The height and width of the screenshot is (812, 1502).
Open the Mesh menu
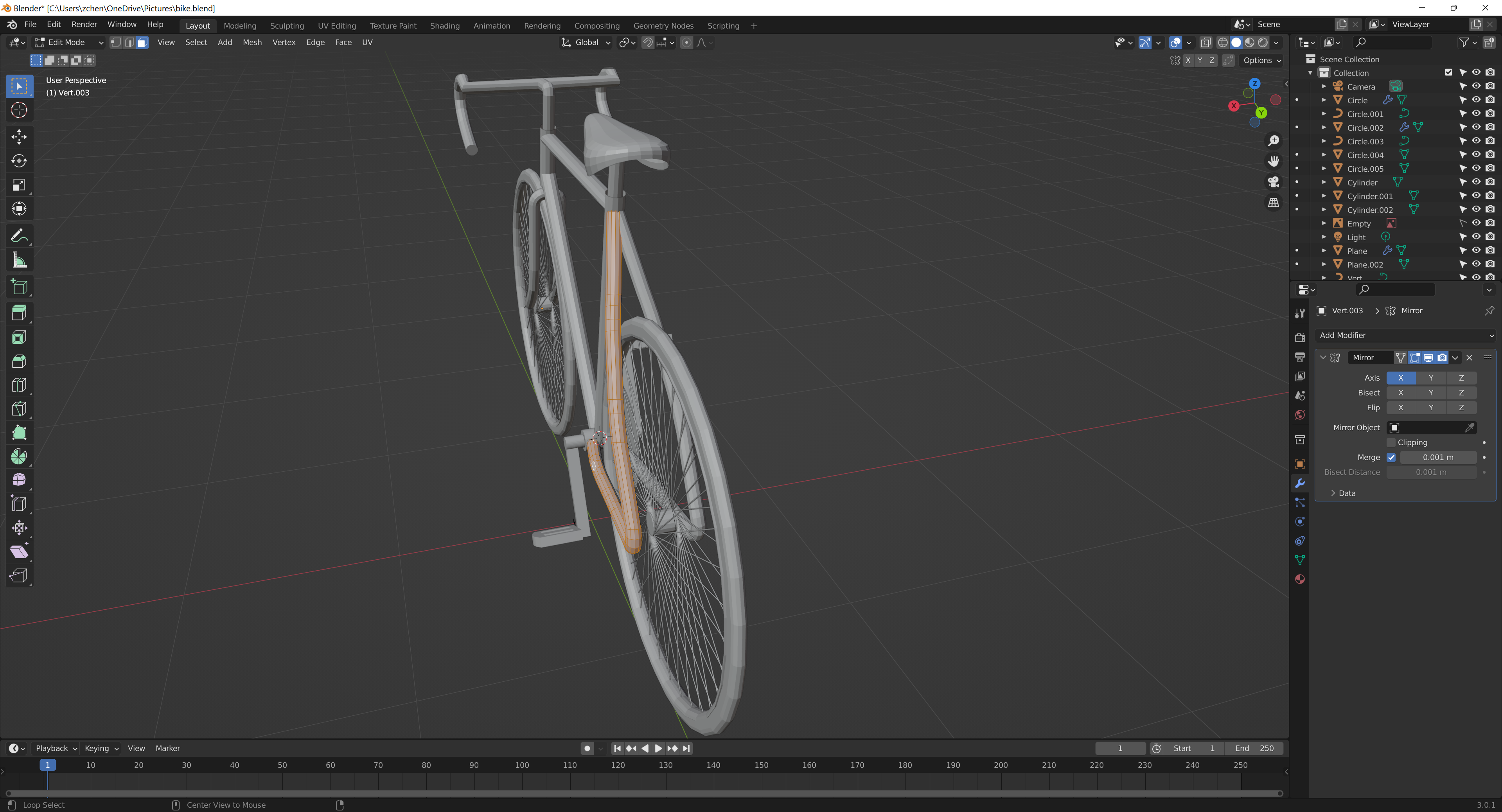252,42
